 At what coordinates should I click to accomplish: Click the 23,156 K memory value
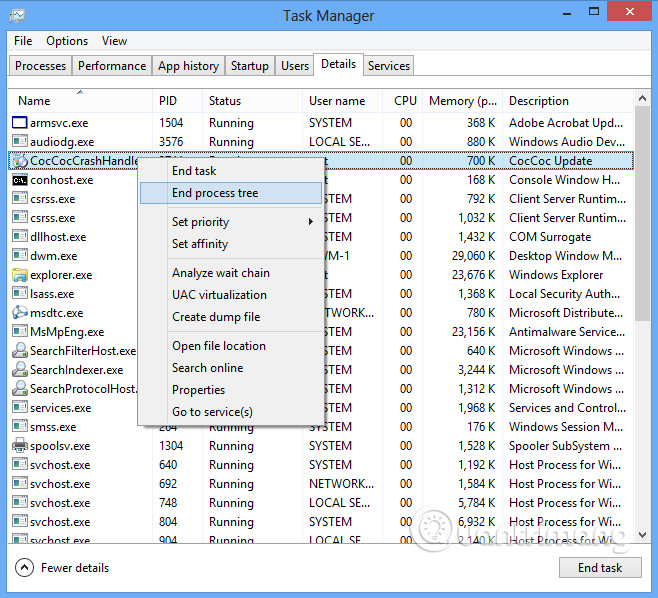coord(473,332)
